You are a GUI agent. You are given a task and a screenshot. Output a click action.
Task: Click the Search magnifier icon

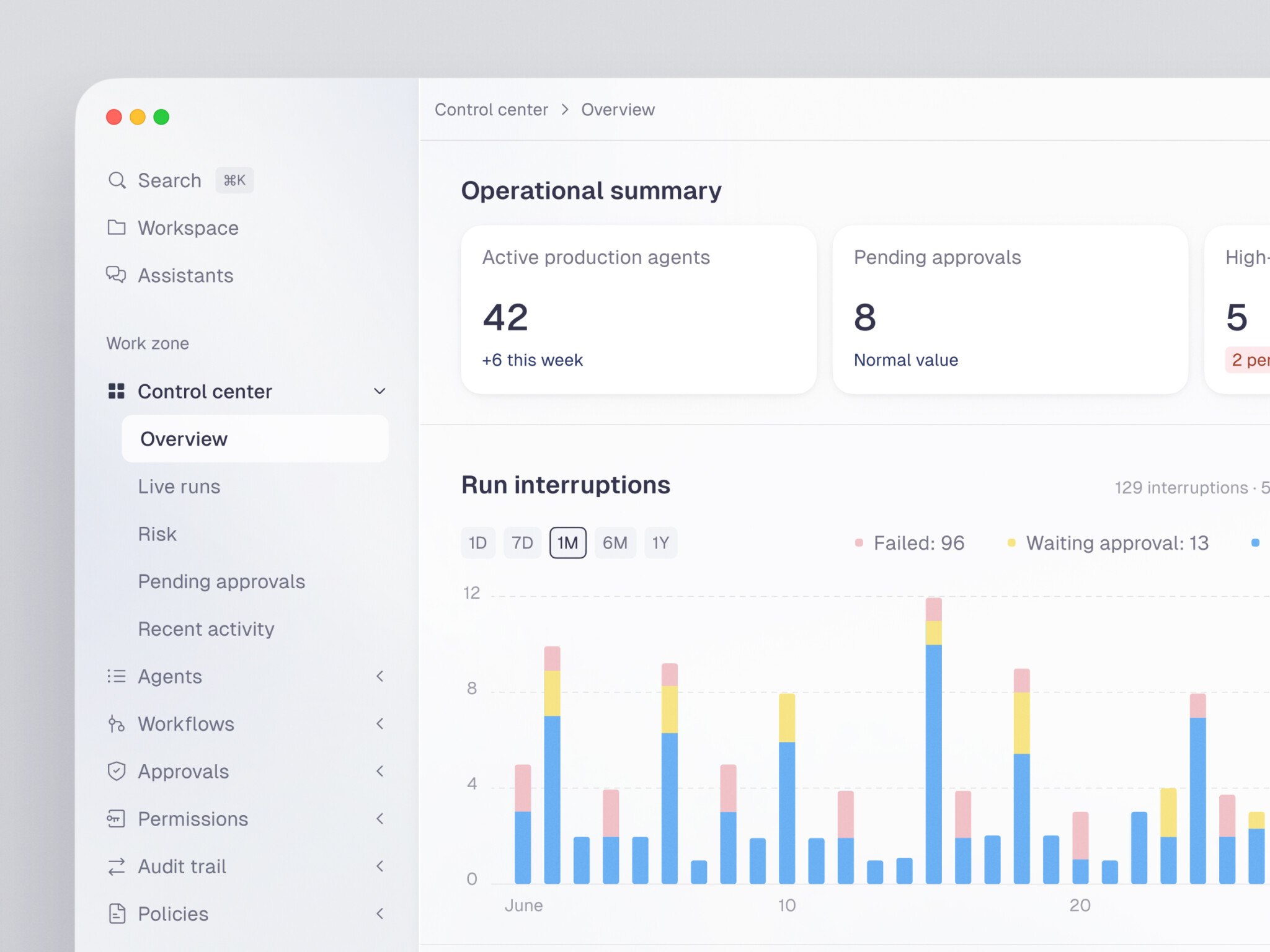coord(117,180)
